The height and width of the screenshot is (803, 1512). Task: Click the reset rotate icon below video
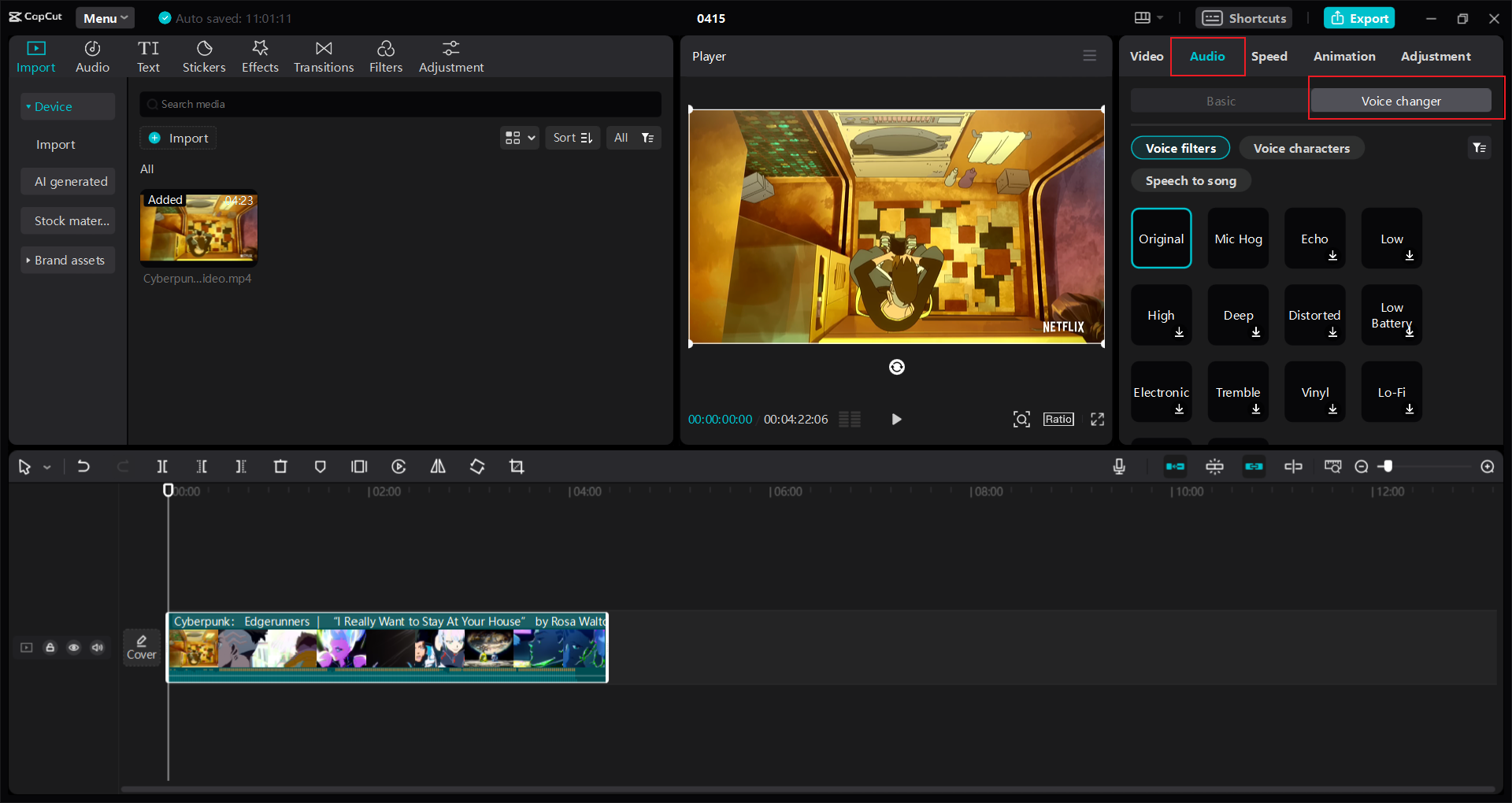(897, 367)
